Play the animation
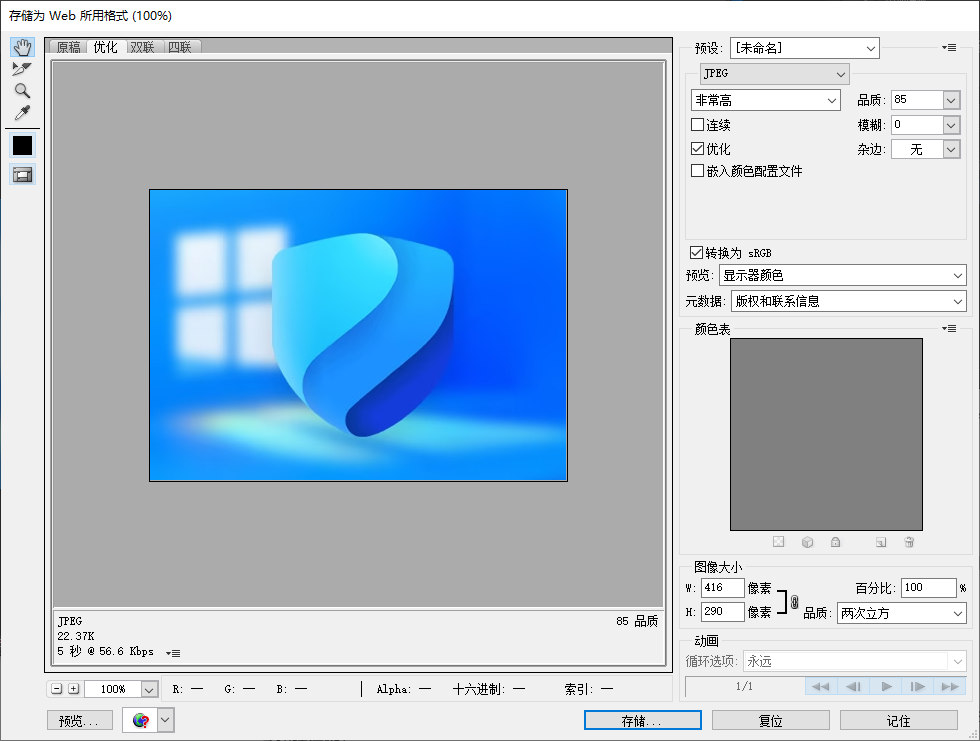The height and width of the screenshot is (741, 980). (886, 687)
